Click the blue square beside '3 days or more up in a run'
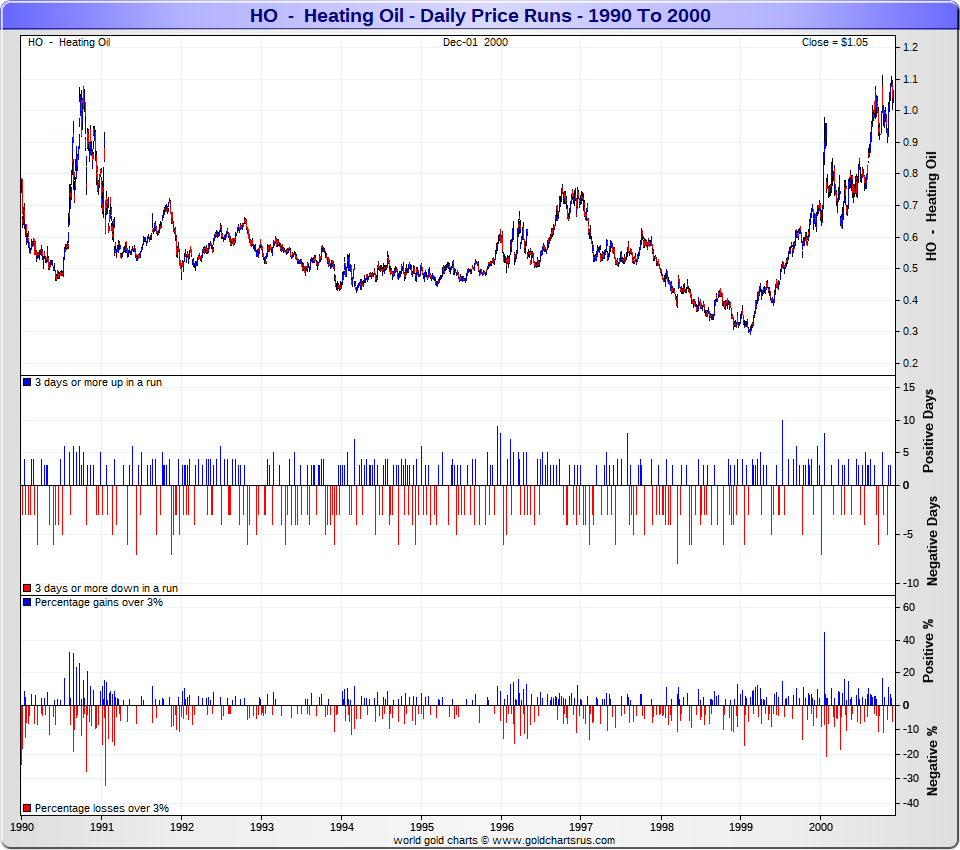 point(27,383)
